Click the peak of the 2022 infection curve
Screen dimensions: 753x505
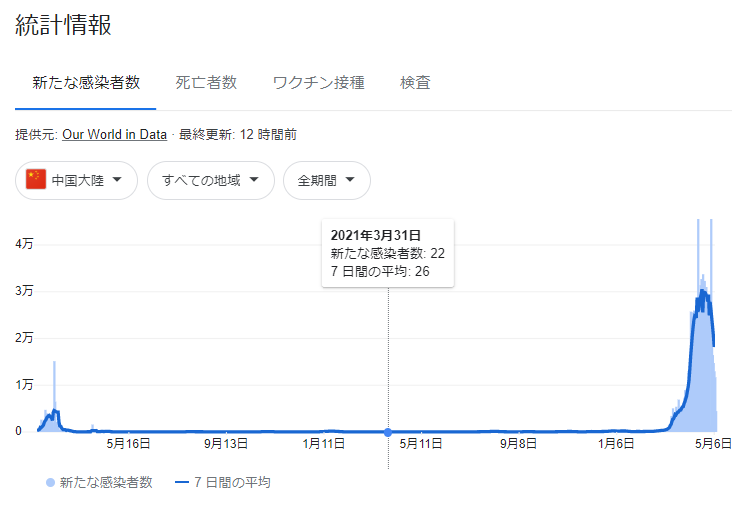pyautogui.click(x=703, y=291)
